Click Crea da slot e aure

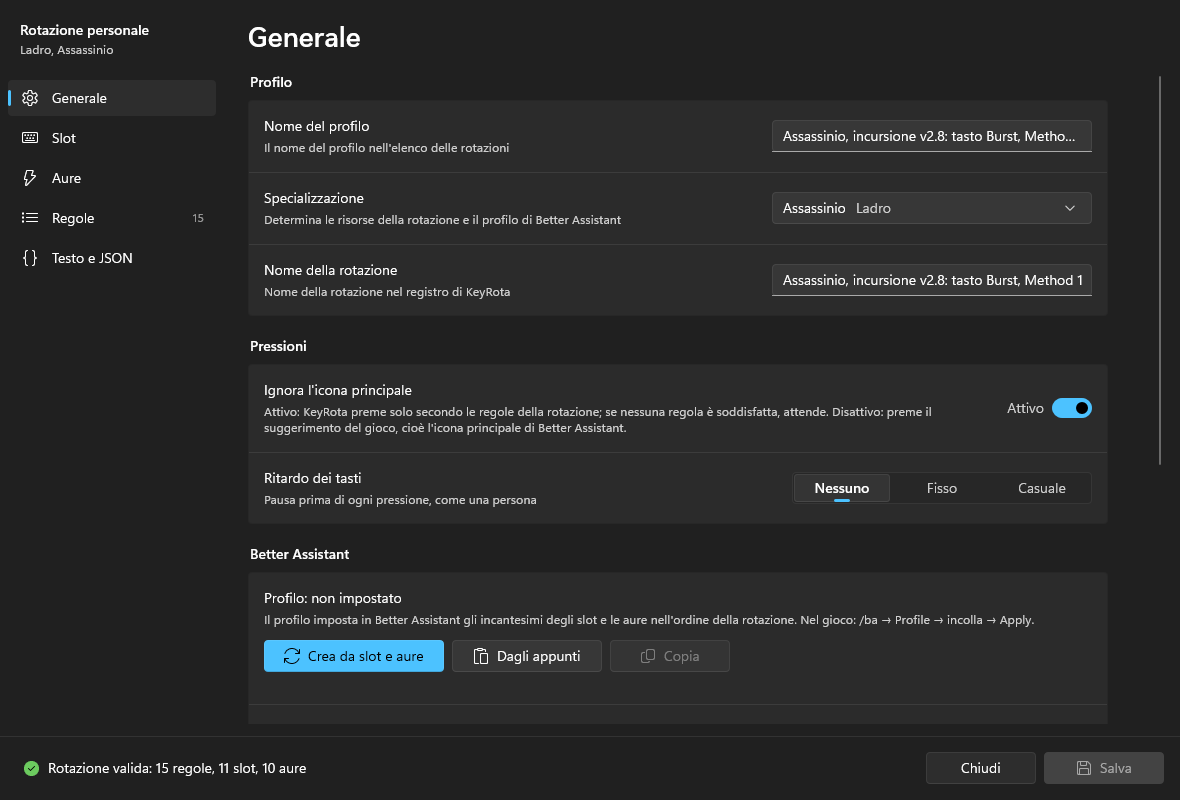(x=354, y=656)
